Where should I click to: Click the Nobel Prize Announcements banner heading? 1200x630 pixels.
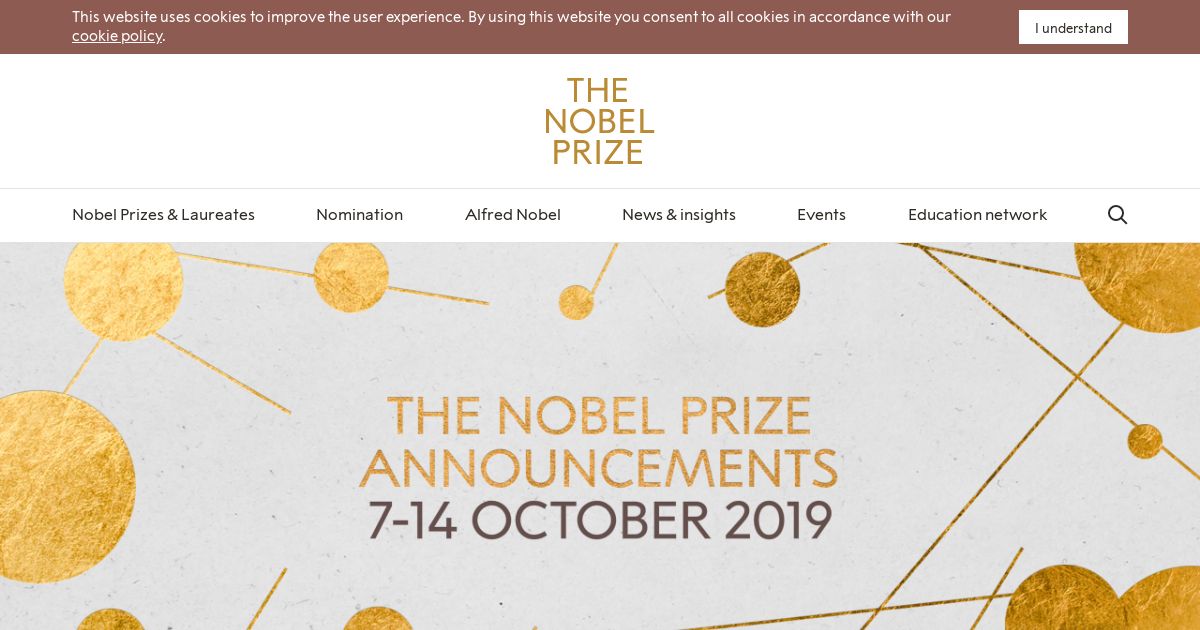[598, 442]
